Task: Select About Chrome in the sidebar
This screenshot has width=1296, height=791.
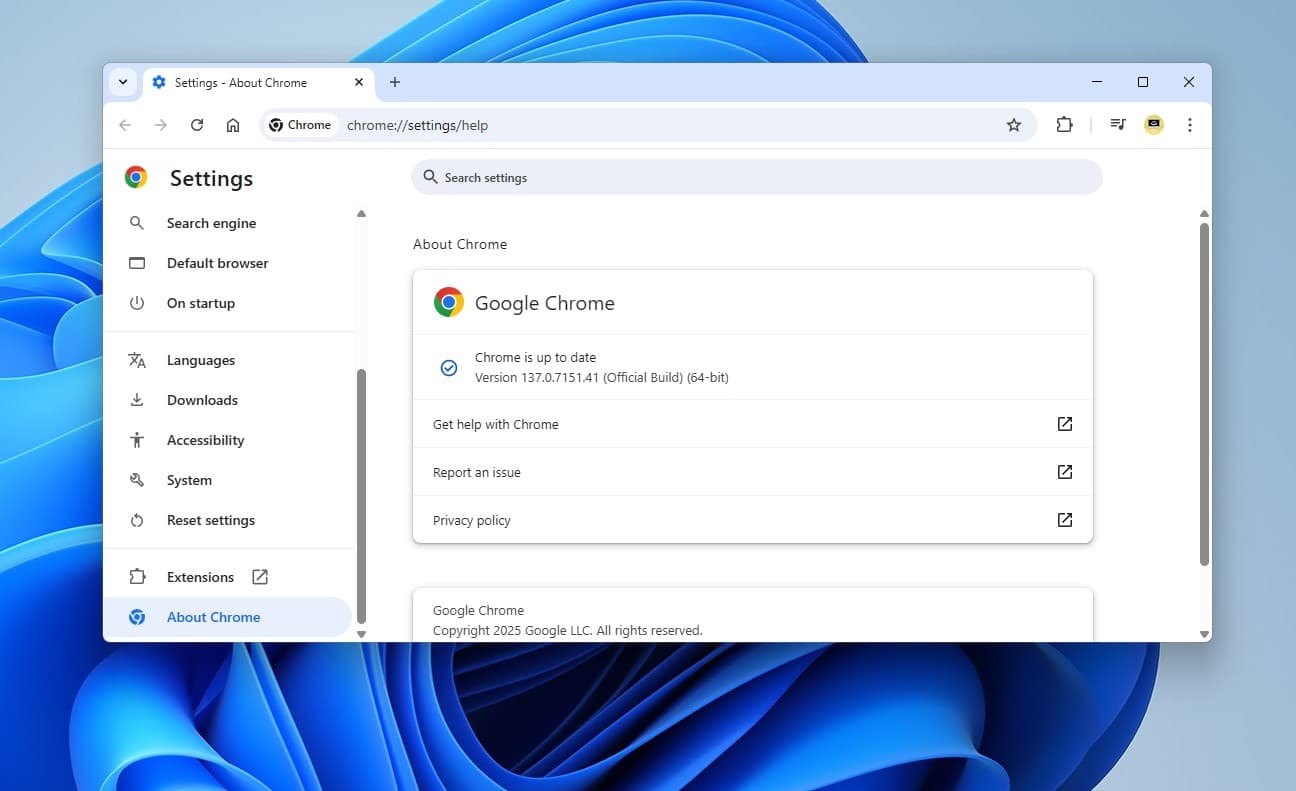Action: click(229, 617)
